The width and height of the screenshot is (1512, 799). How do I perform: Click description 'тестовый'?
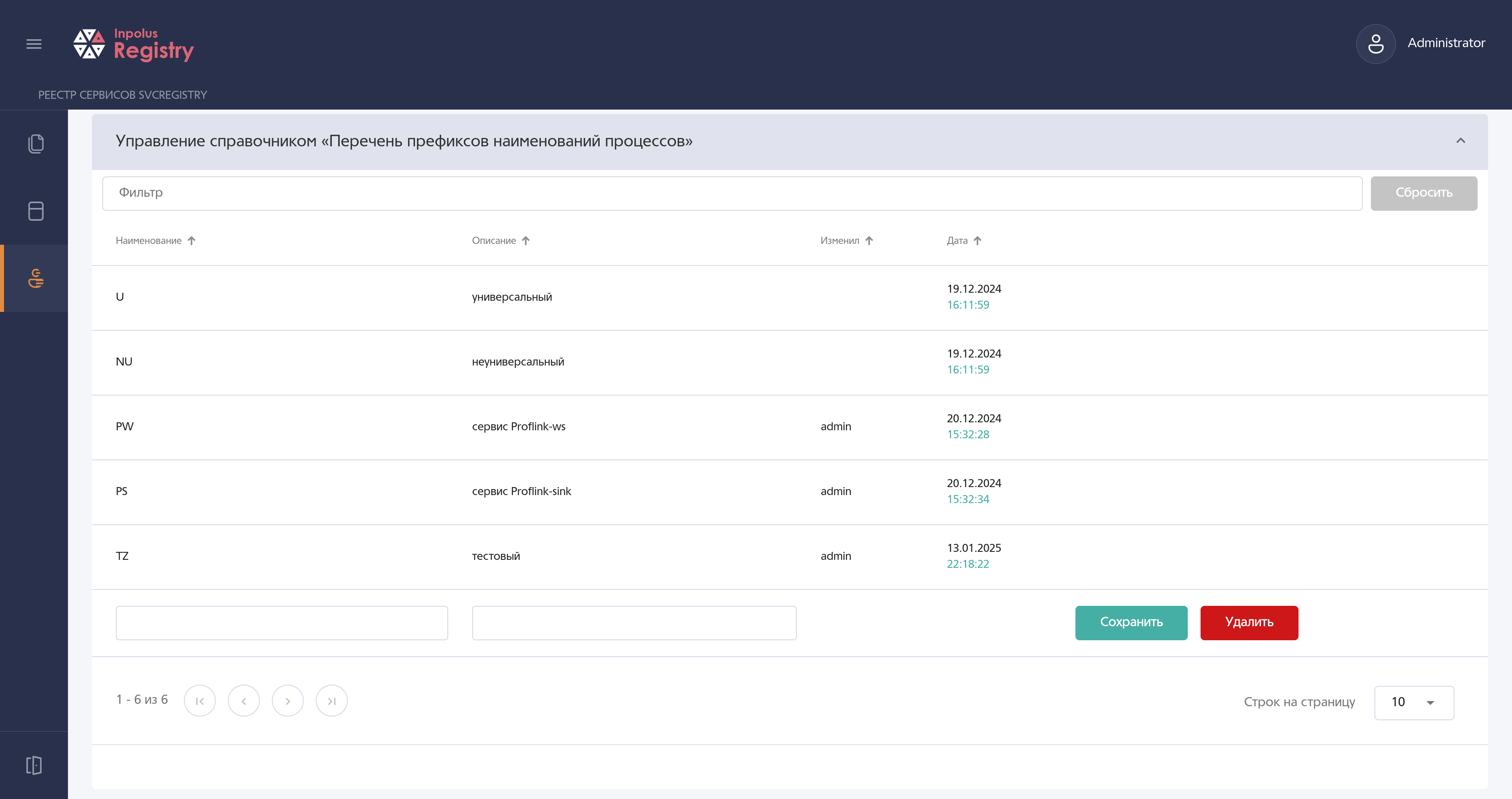point(496,556)
